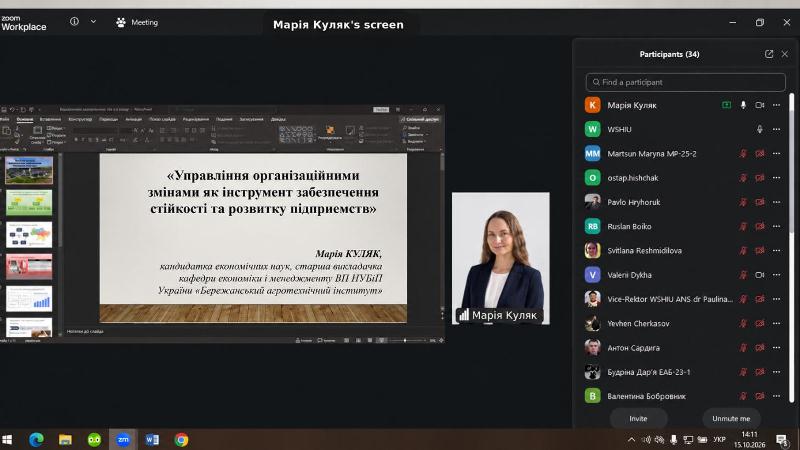Open more options for Антон Сардига
The height and width of the screenshot is (450, 800).
pos(777,348)
